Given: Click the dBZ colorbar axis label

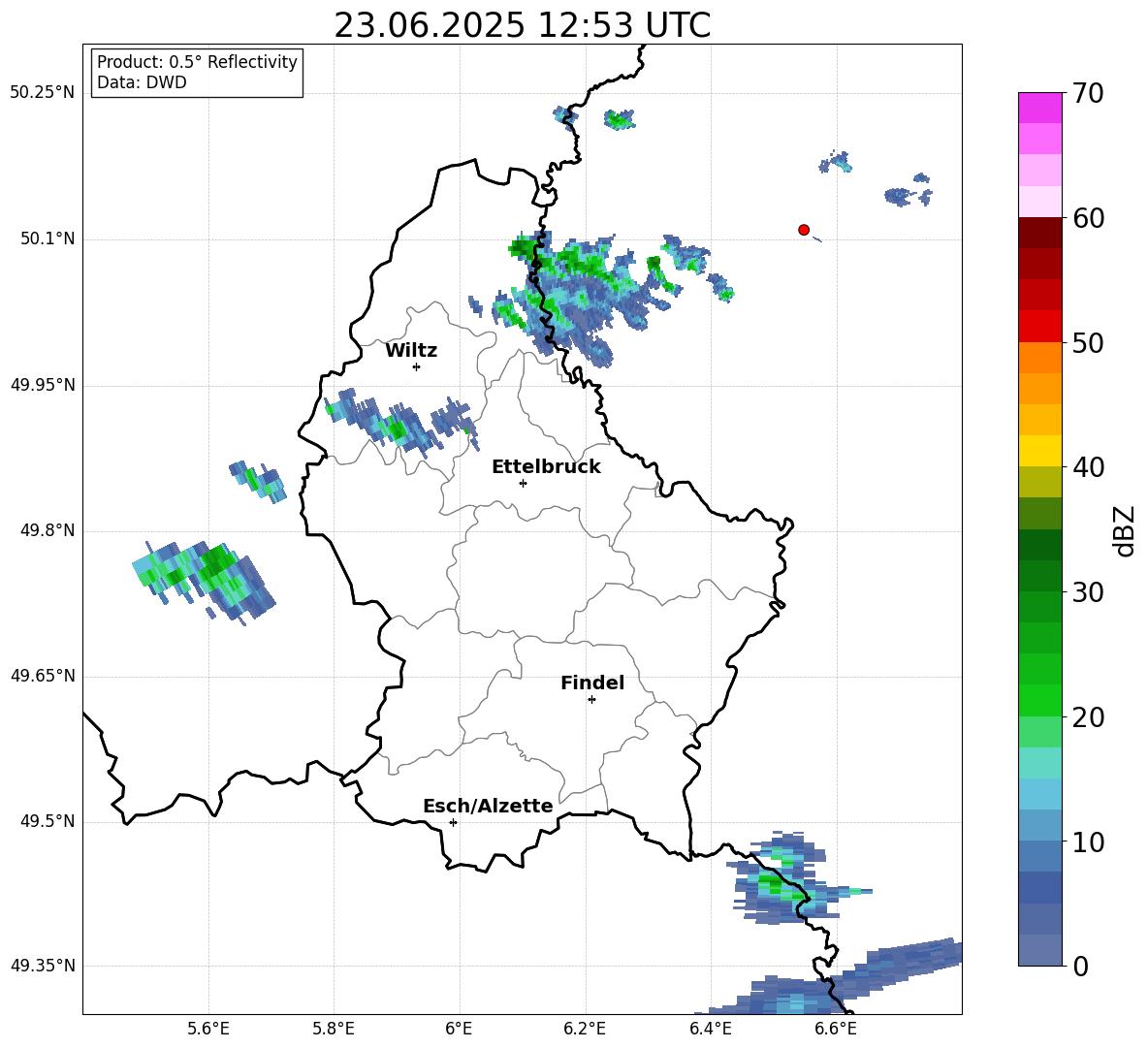Looking at the screenshot, I should click(1126, 530).
